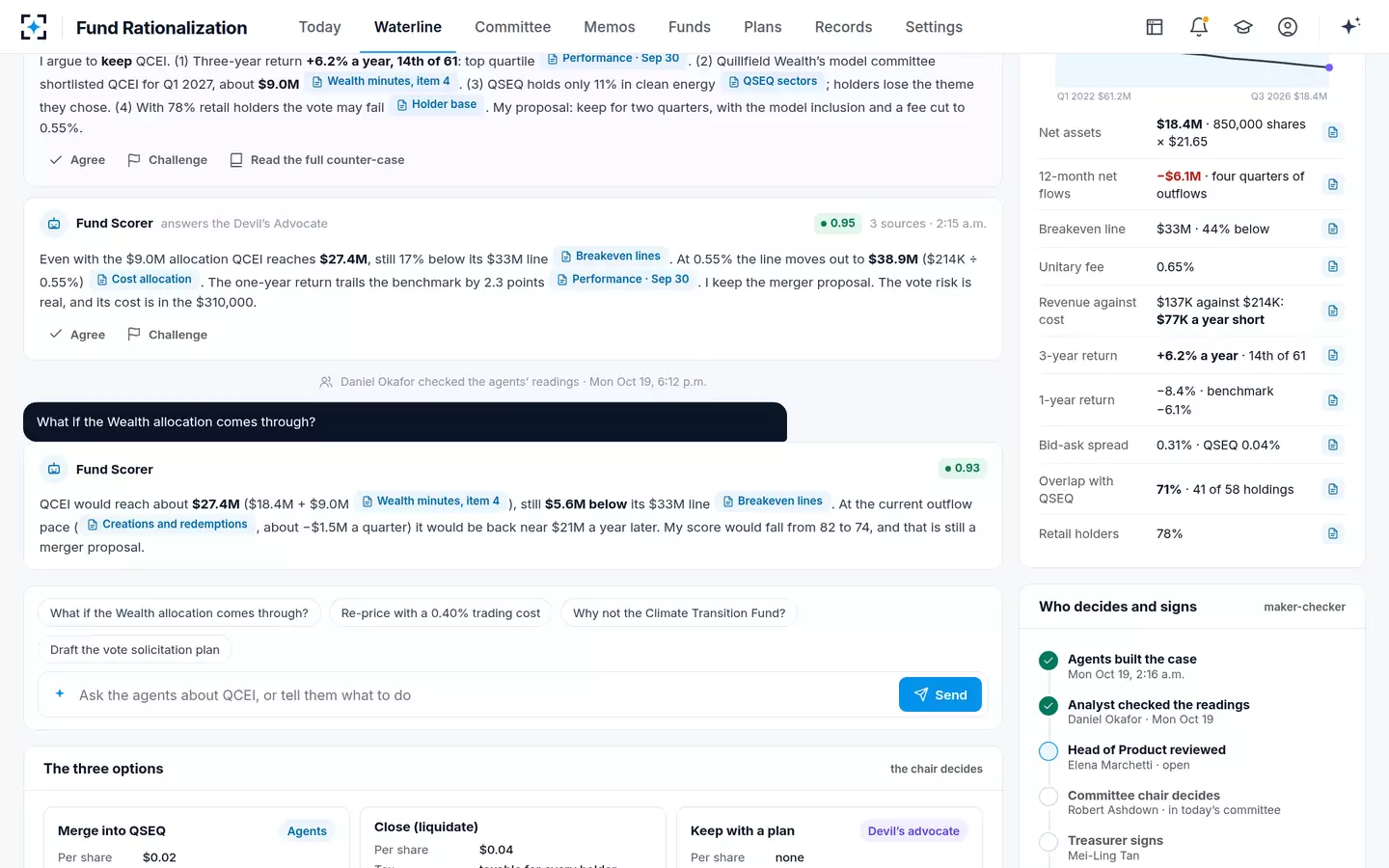
Task: Open the Cost allocation source chip
Action: pyautogui.click(x=145, y=280)
